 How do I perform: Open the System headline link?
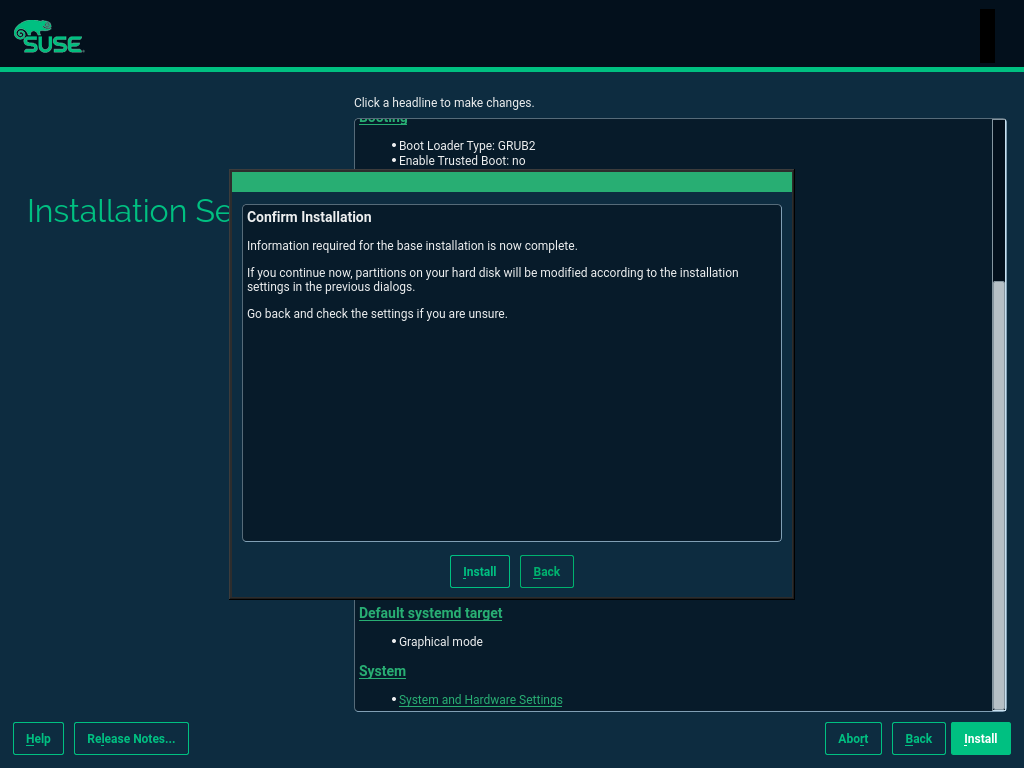point(382,671)
